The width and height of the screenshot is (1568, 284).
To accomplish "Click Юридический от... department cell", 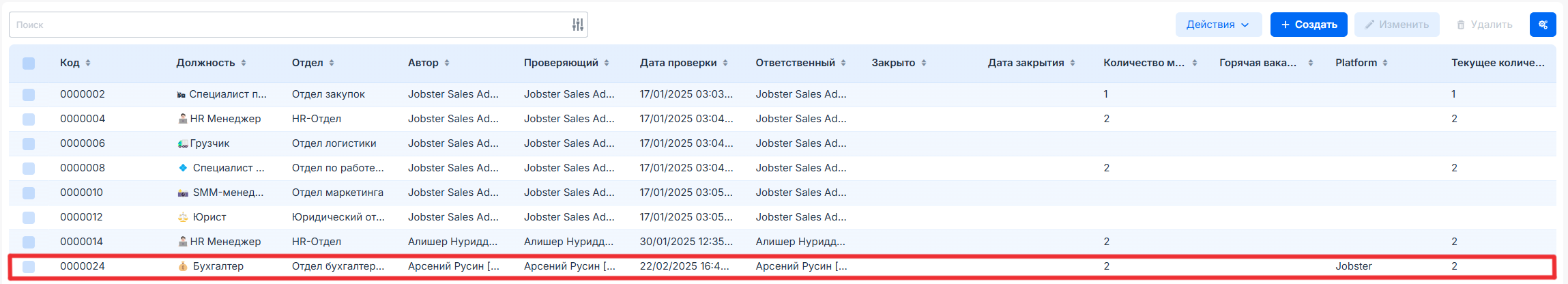I will point(338,217).
